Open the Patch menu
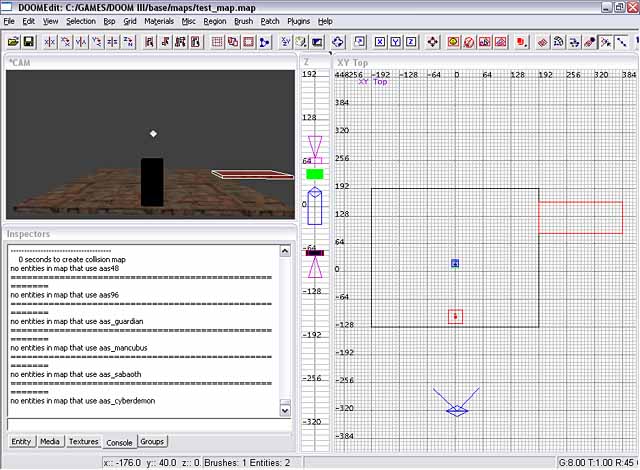640x470 pixels. coord(270,21)
